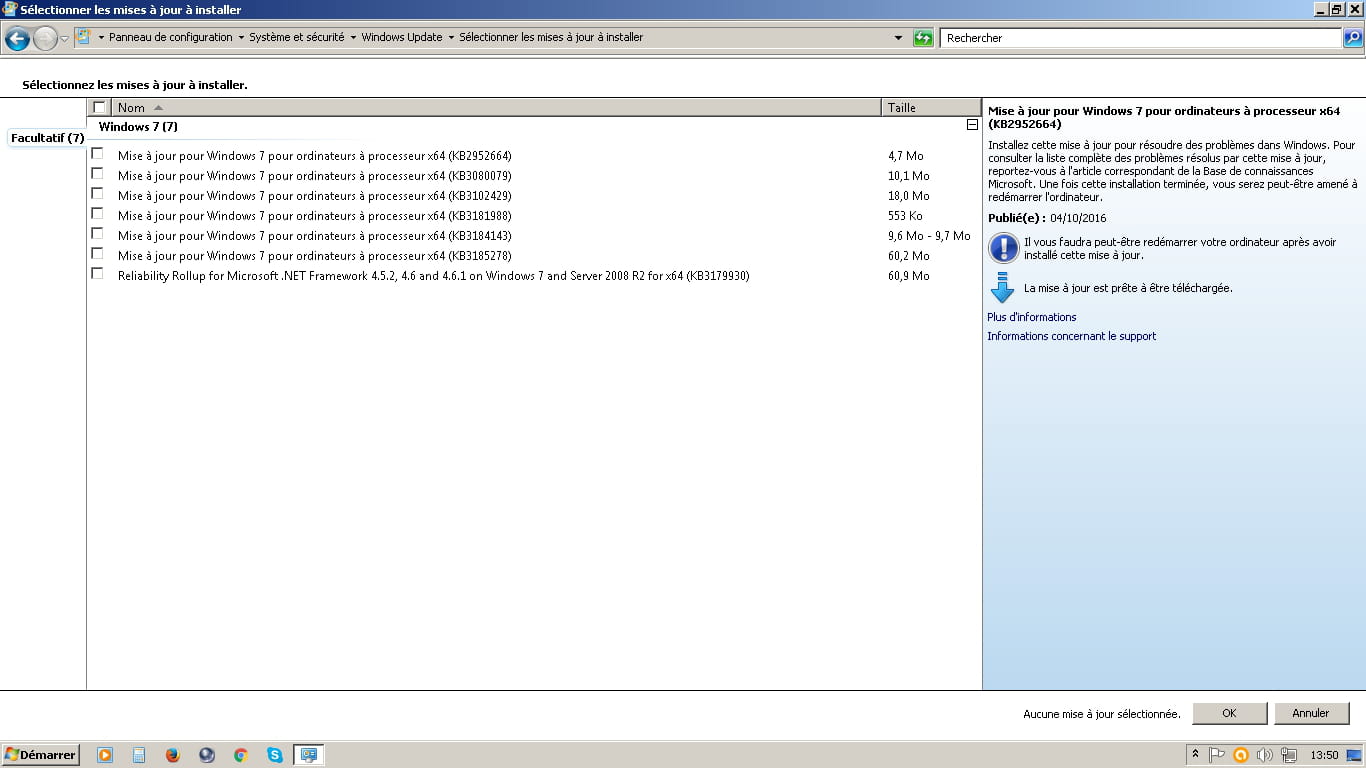This screenshot has height=768, width=1366.
Task: Go to Système et sécurité breadcrumb
Action: pyautogui.click(x=296, y=37)
